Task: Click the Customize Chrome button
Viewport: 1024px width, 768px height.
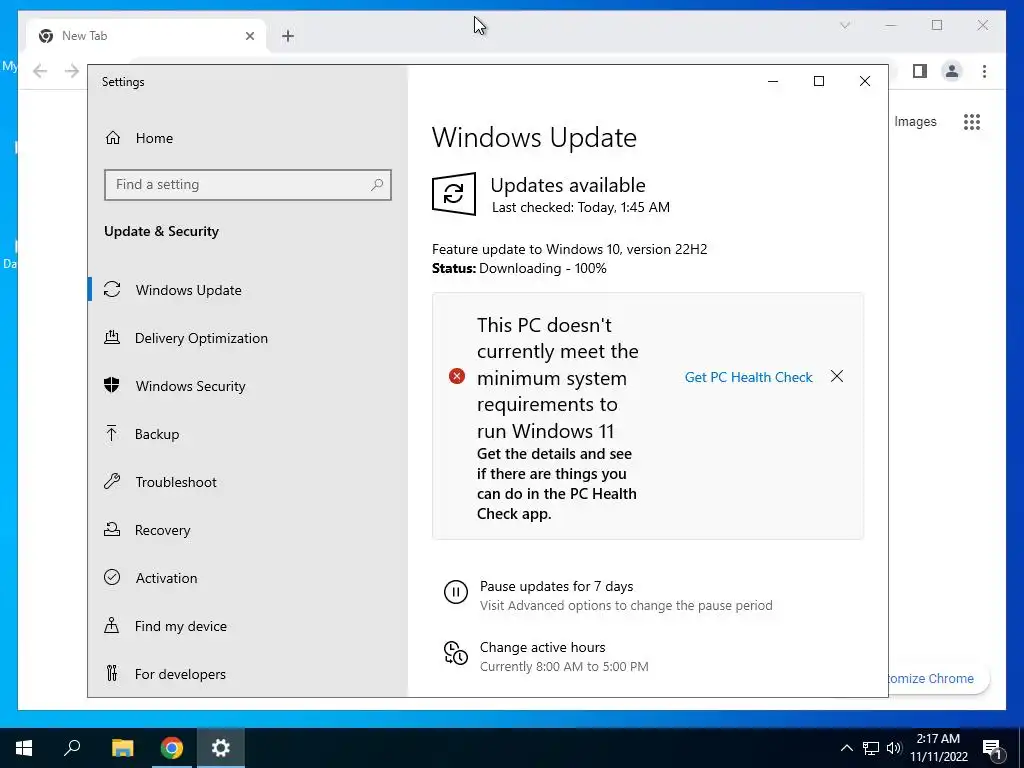Action: 936,679
